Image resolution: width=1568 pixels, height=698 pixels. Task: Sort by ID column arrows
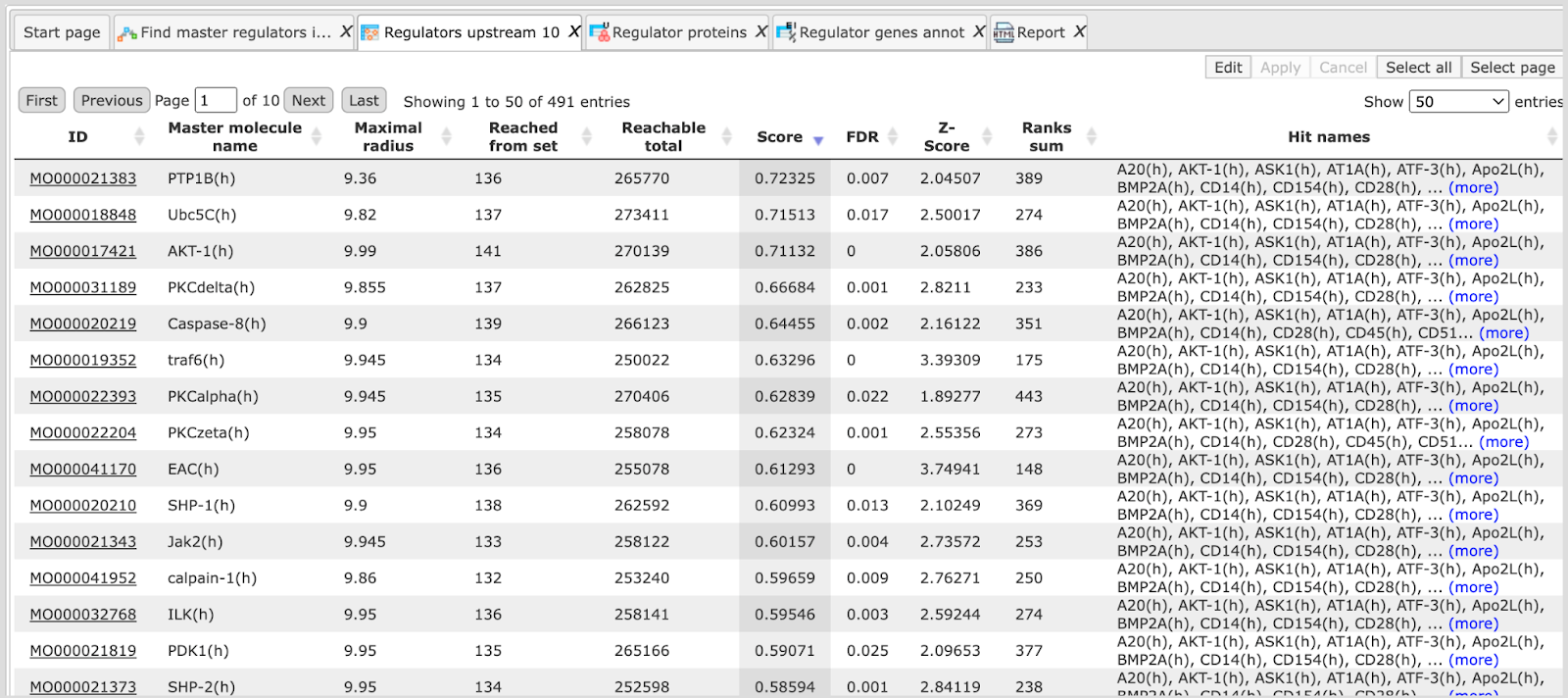pos(139,136)
